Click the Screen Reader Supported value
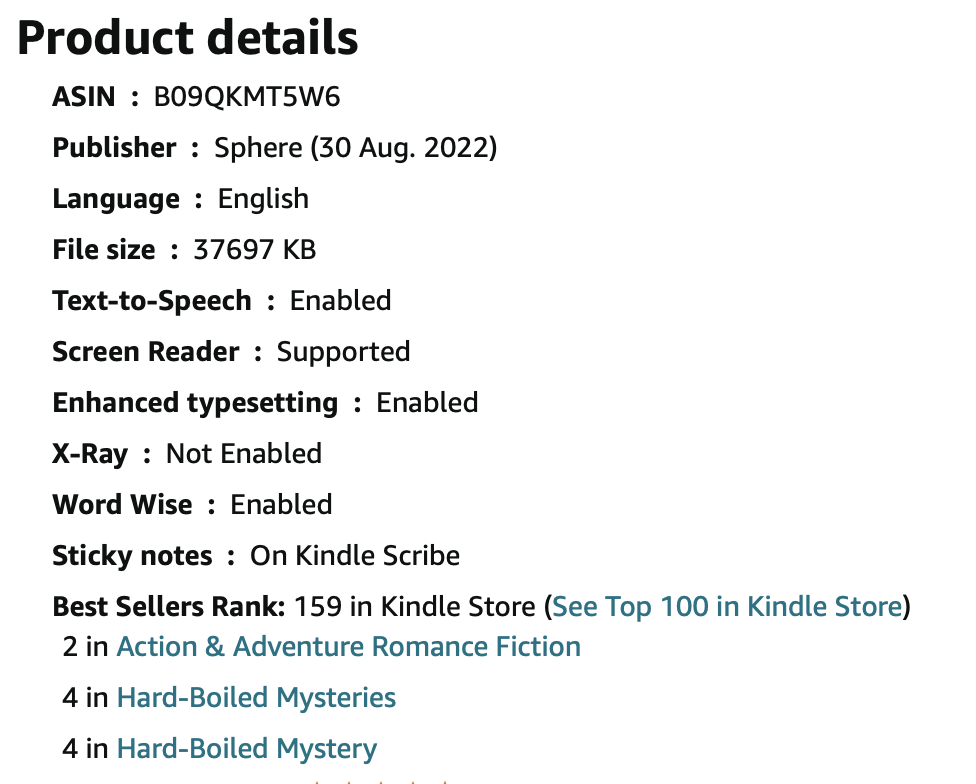The width and height of the screenshot is (976, 784). (344, 352)
